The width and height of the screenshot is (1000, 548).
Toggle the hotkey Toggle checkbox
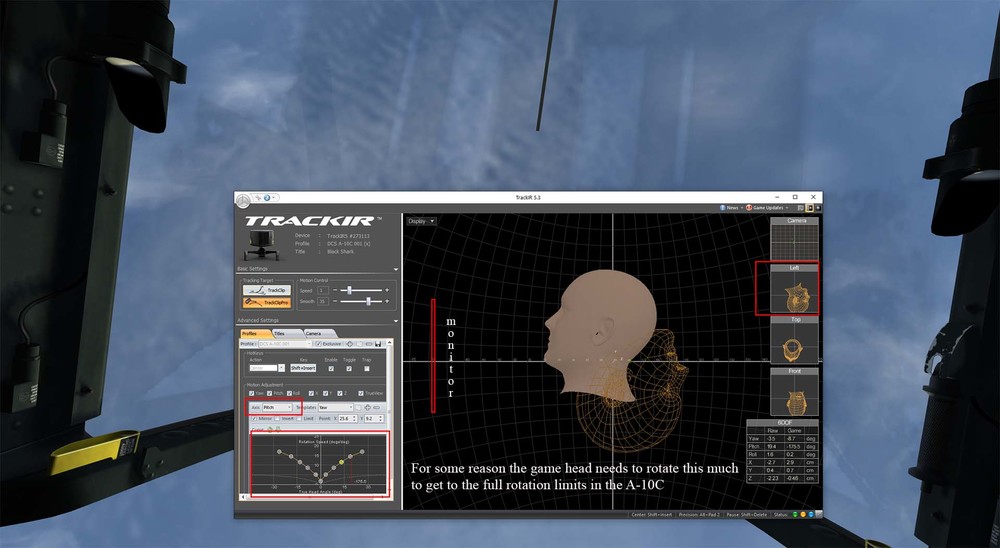(349, 369)
